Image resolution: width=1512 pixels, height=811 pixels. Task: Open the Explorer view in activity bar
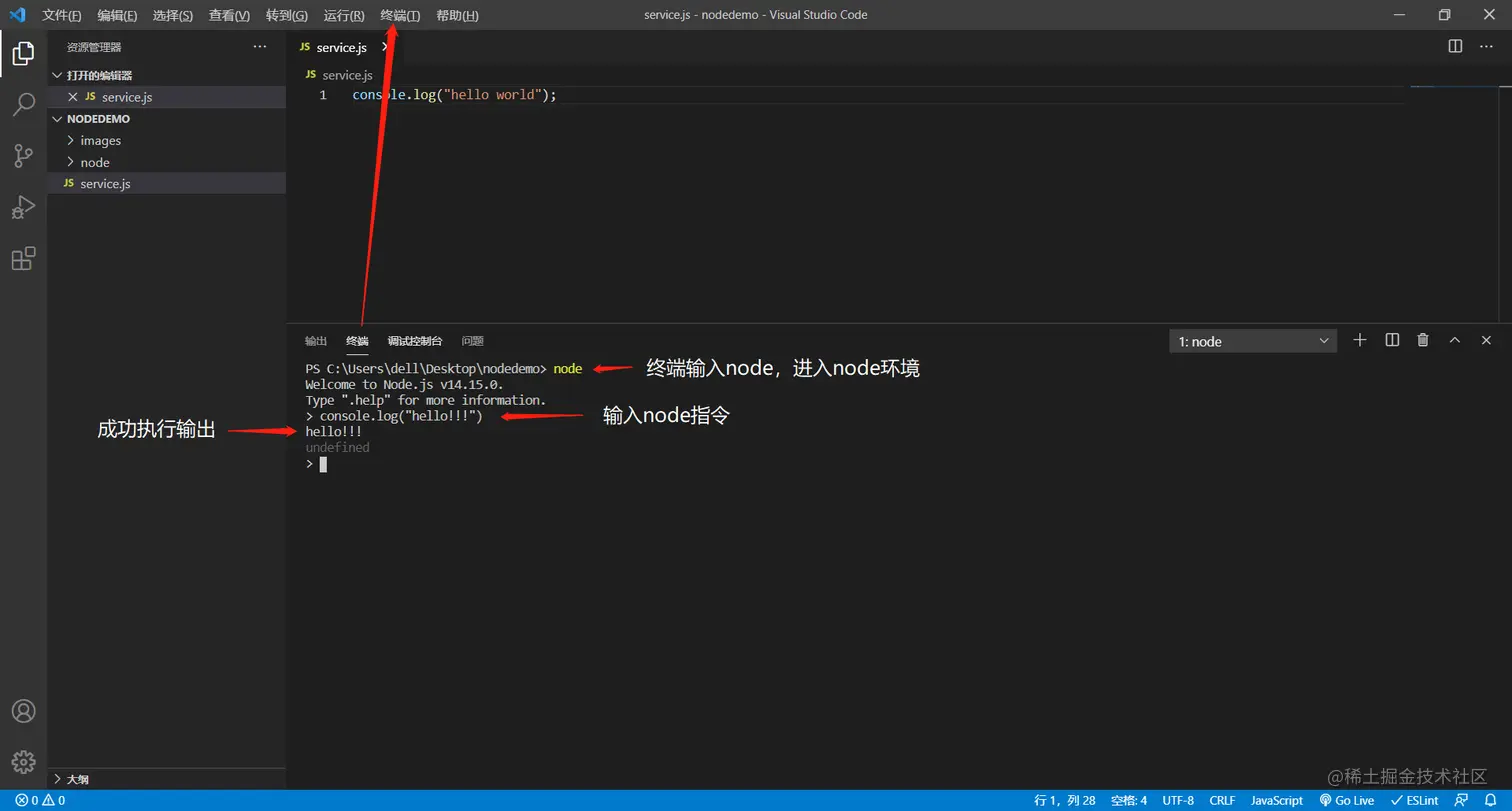click(23, 53)
